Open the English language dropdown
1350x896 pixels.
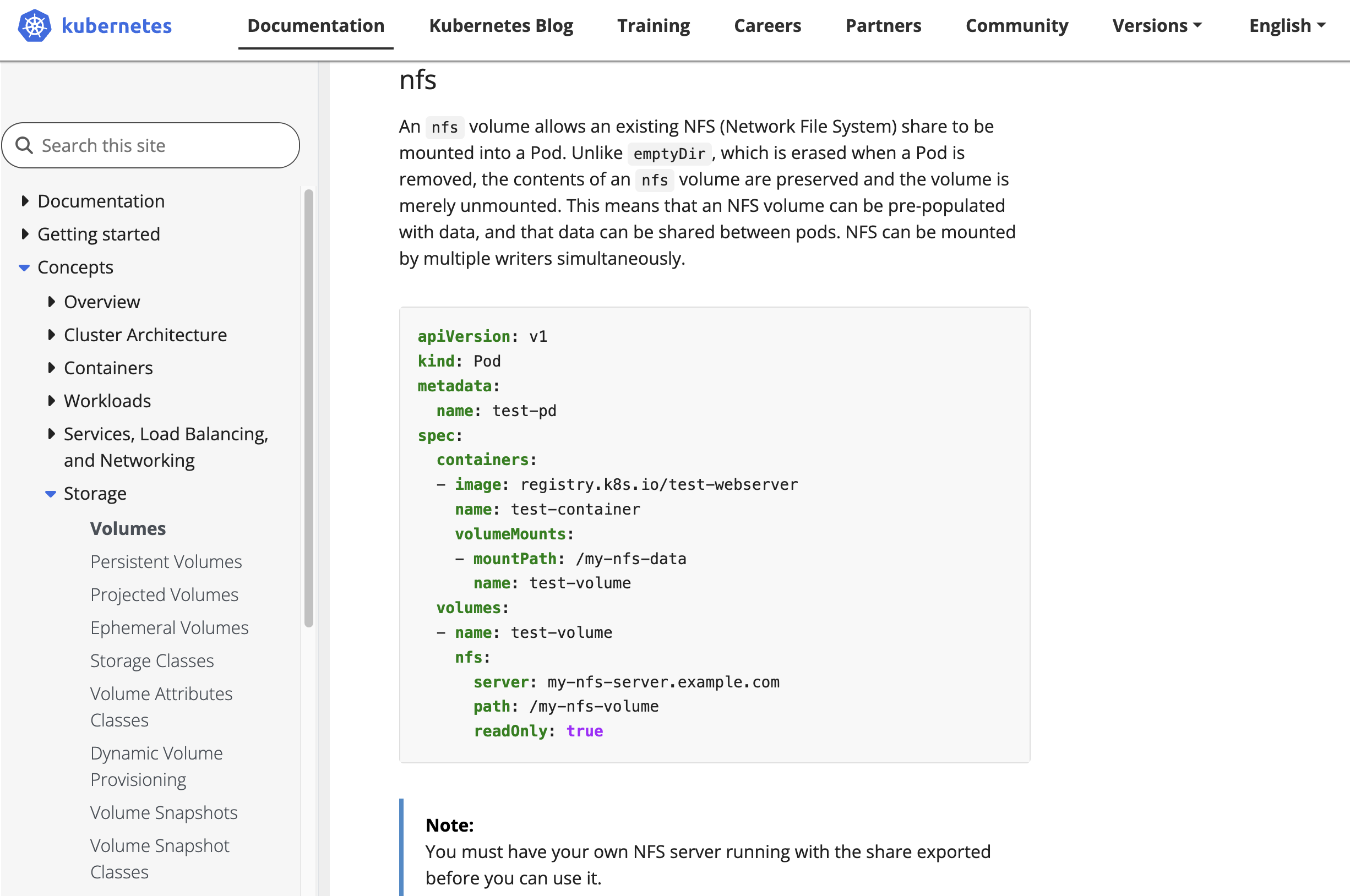pyautogui.click(x=1287, y=26)
